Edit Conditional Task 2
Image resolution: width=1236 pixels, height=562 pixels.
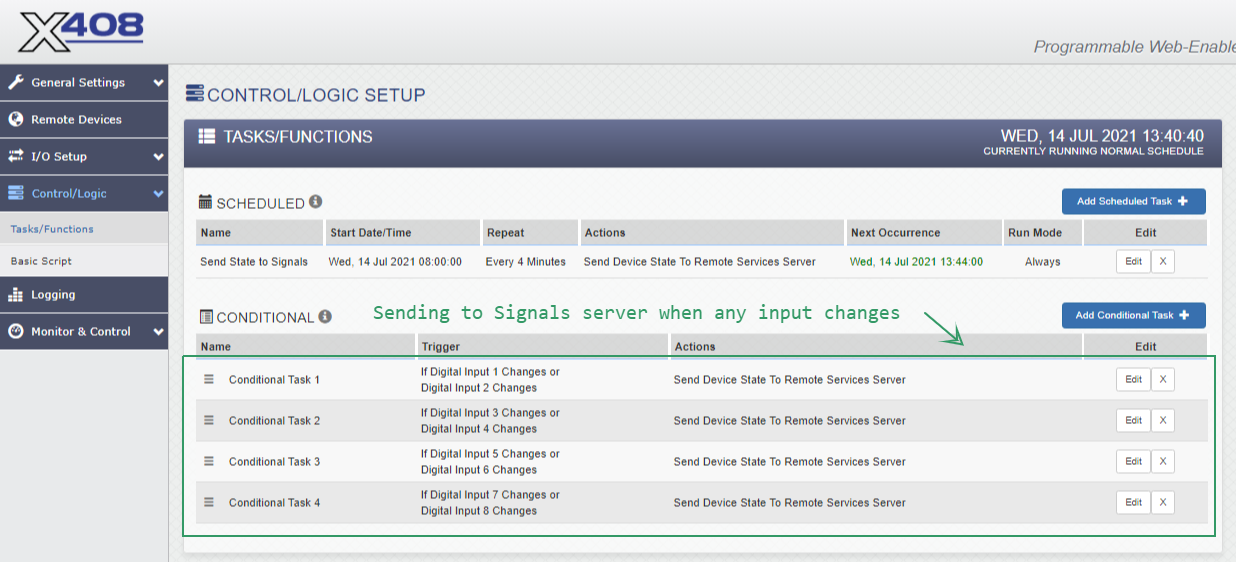coord(1133,421)
